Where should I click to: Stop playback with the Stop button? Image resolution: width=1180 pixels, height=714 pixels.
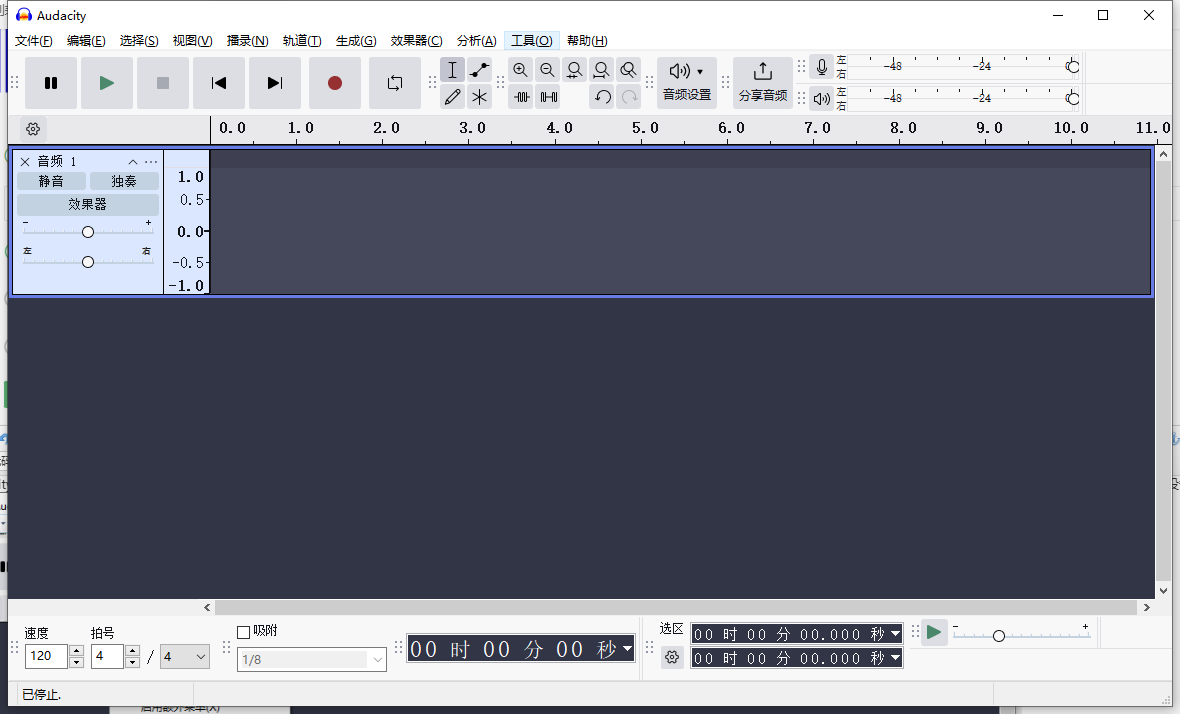click(163, 83)
